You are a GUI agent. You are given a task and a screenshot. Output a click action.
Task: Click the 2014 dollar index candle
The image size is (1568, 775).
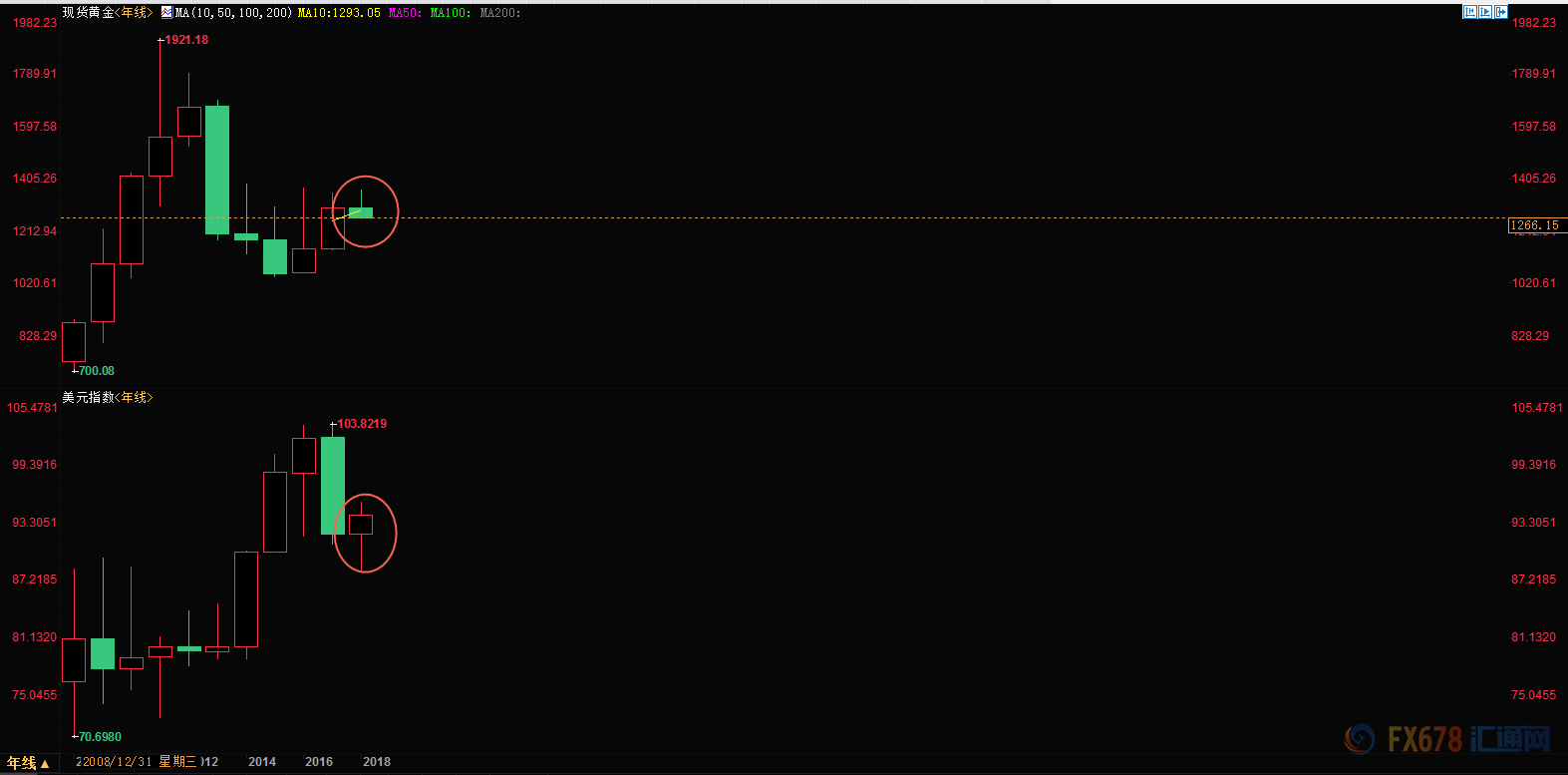(x=246, y=599)
